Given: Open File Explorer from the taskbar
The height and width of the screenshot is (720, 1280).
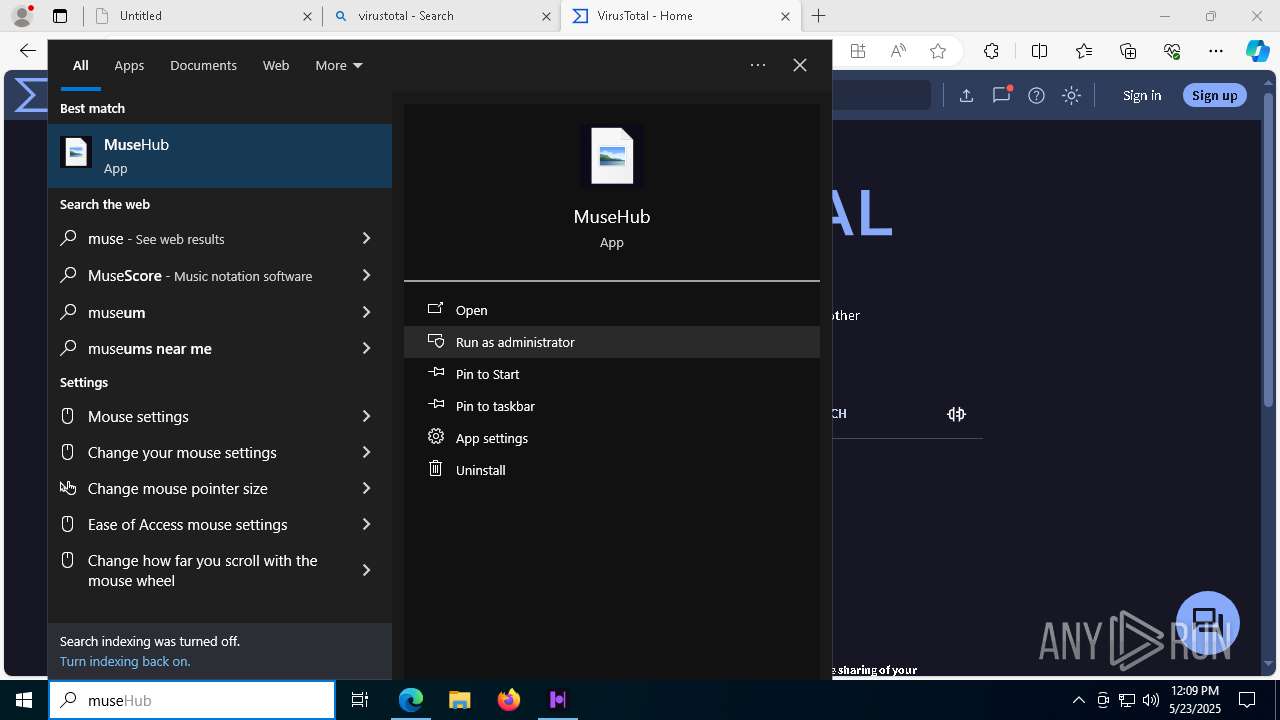Looking at the screenshot, I should (x=459, y=700).
